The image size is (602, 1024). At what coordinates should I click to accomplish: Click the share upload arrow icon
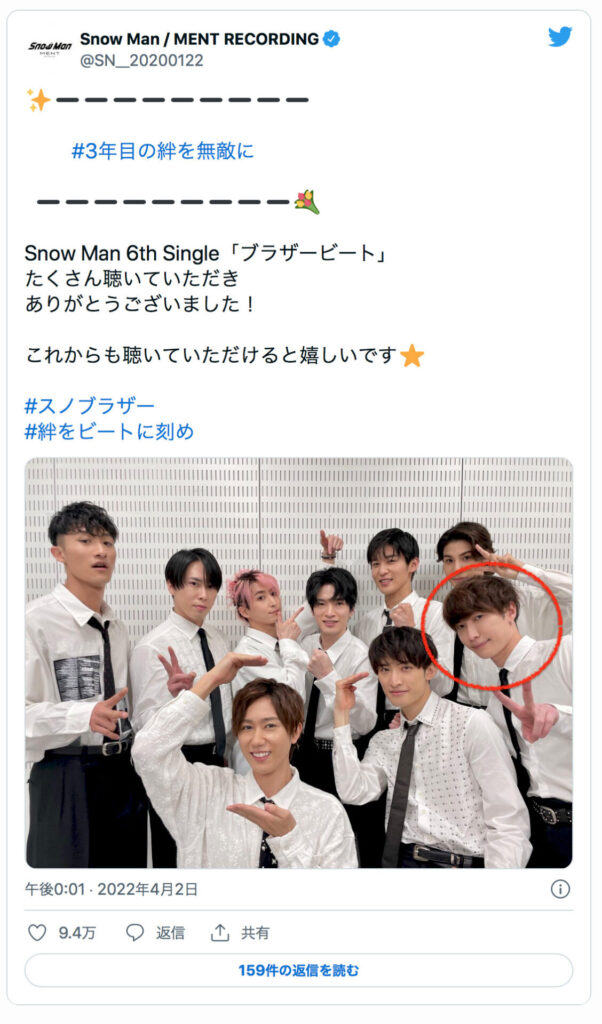click(x=220, y=933)
